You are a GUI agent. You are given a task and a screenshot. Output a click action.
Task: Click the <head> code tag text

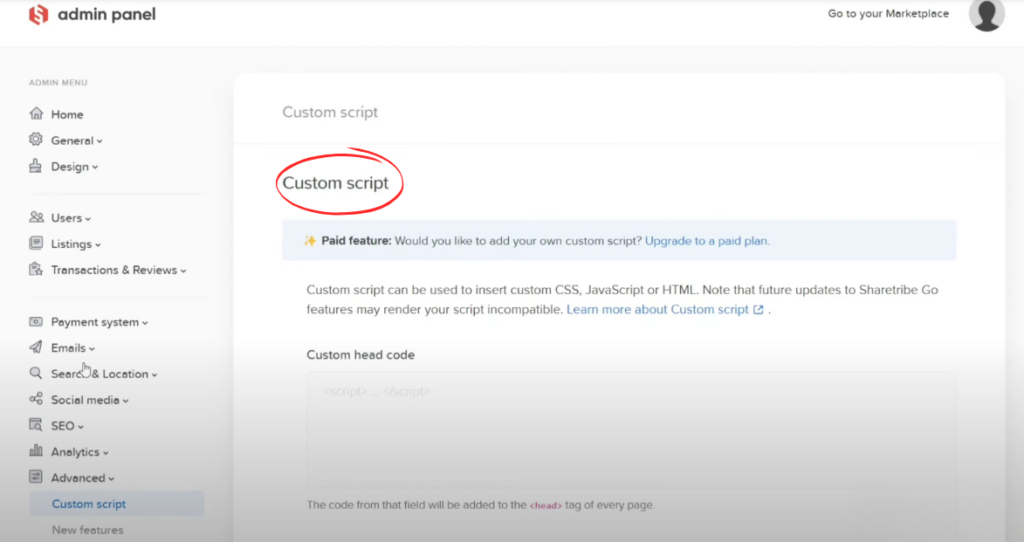tap(545, 505)
